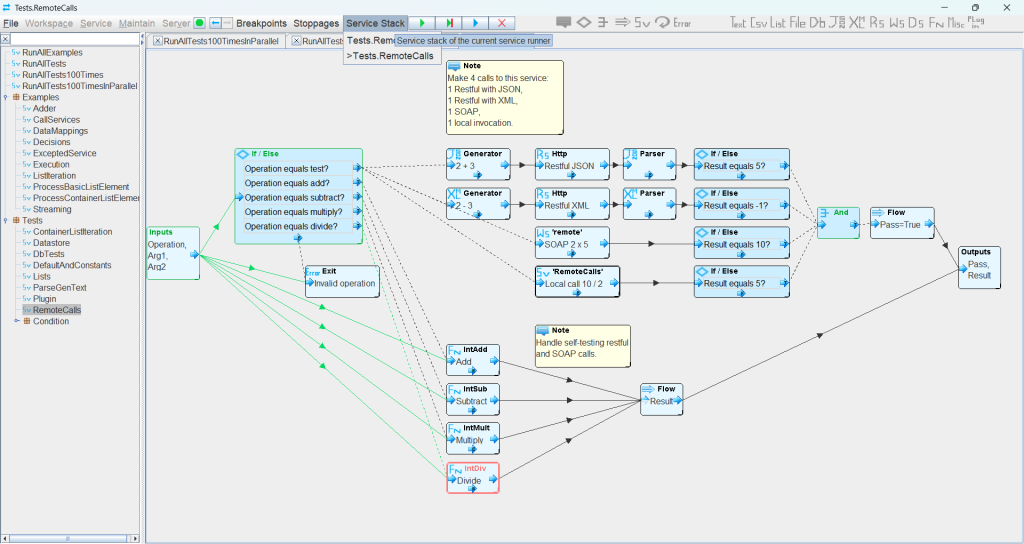Select the ParseGenText item in the tree
Image resolution: width=1024 pixels, height=544 pixels.
59,287
